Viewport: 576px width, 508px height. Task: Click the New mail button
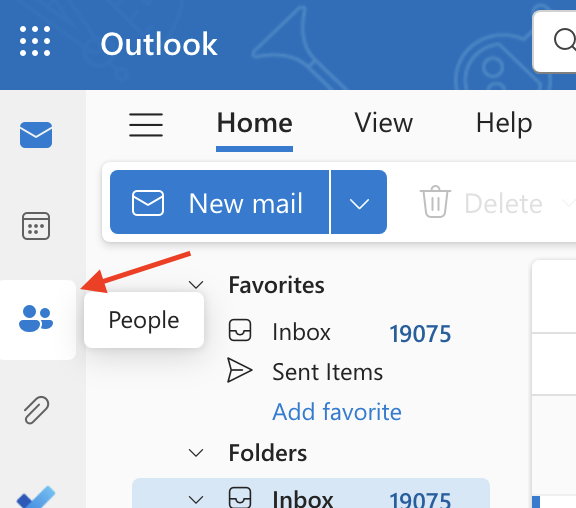[x=219, y=202]
